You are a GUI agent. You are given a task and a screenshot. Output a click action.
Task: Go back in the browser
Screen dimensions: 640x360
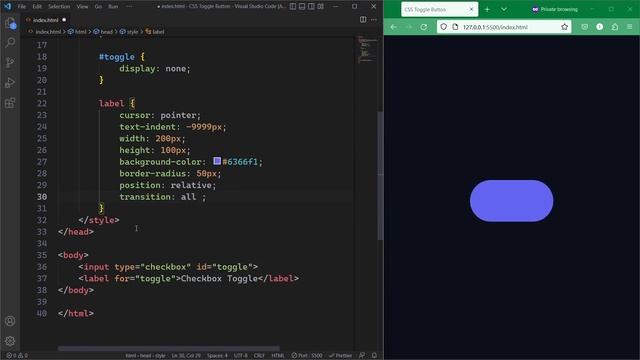pos(393,27)
